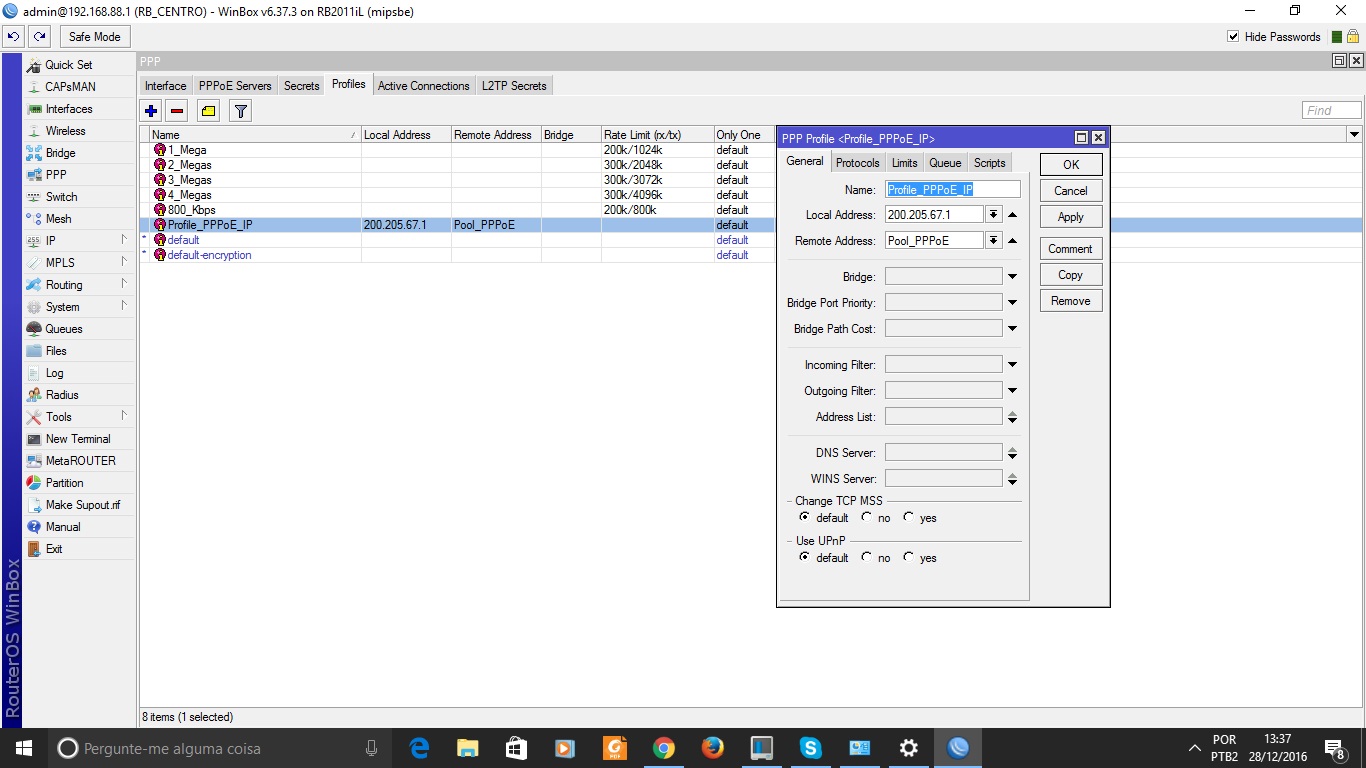The height and width of the screenshot is (768, 1366).
Task: Set Change TCP MSS to yes
Action: (x=908, y=517)
